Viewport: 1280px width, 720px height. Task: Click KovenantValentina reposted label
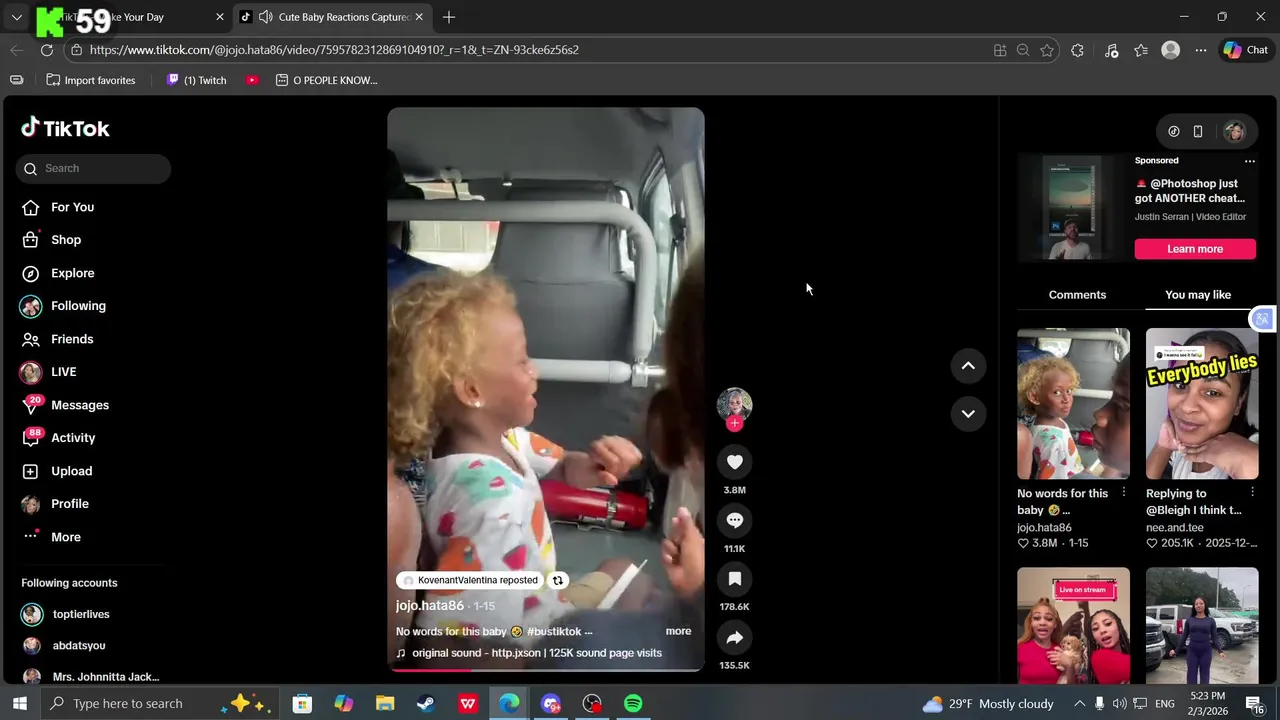pos(470,581)
